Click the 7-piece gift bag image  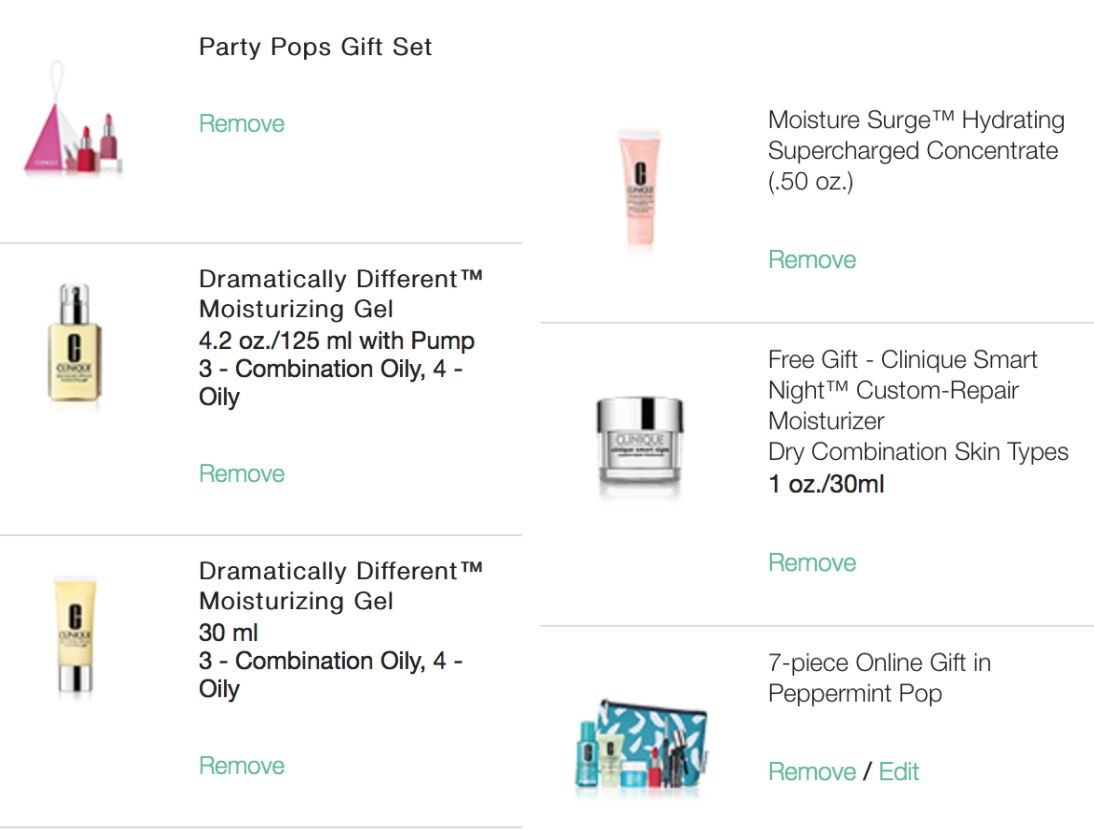(641, 745)
